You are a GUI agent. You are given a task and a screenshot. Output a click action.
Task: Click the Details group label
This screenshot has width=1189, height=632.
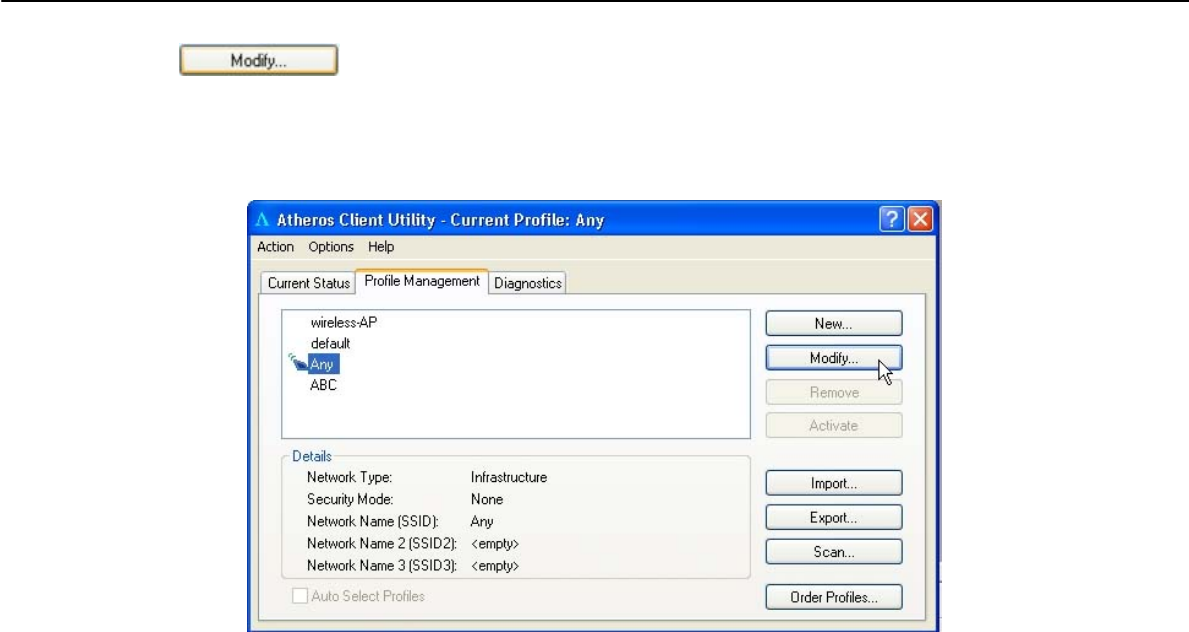312,456
